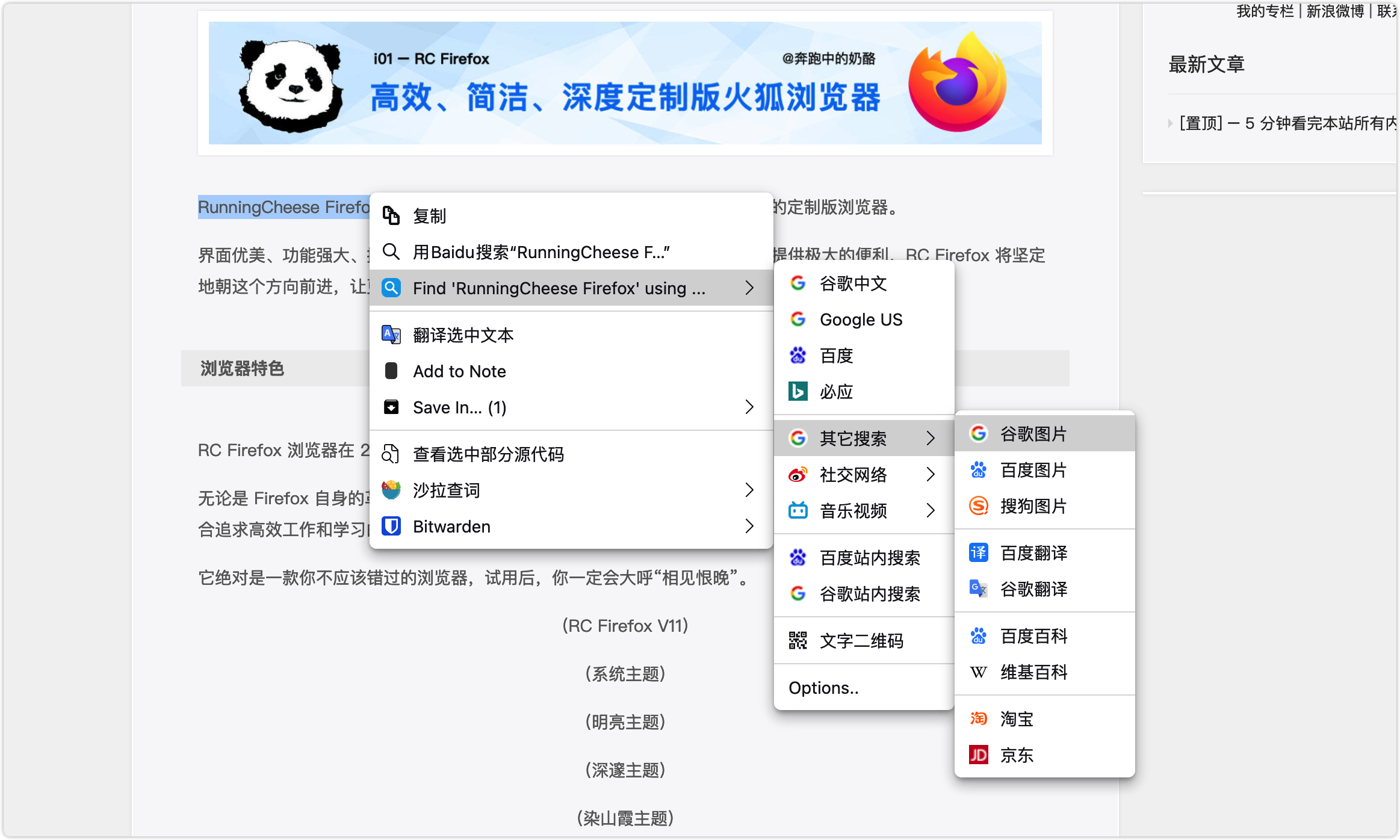Screen dimensions: 1400x840
Task: Click the Bitwarden shield icon
Action: [x=391, y=527]
